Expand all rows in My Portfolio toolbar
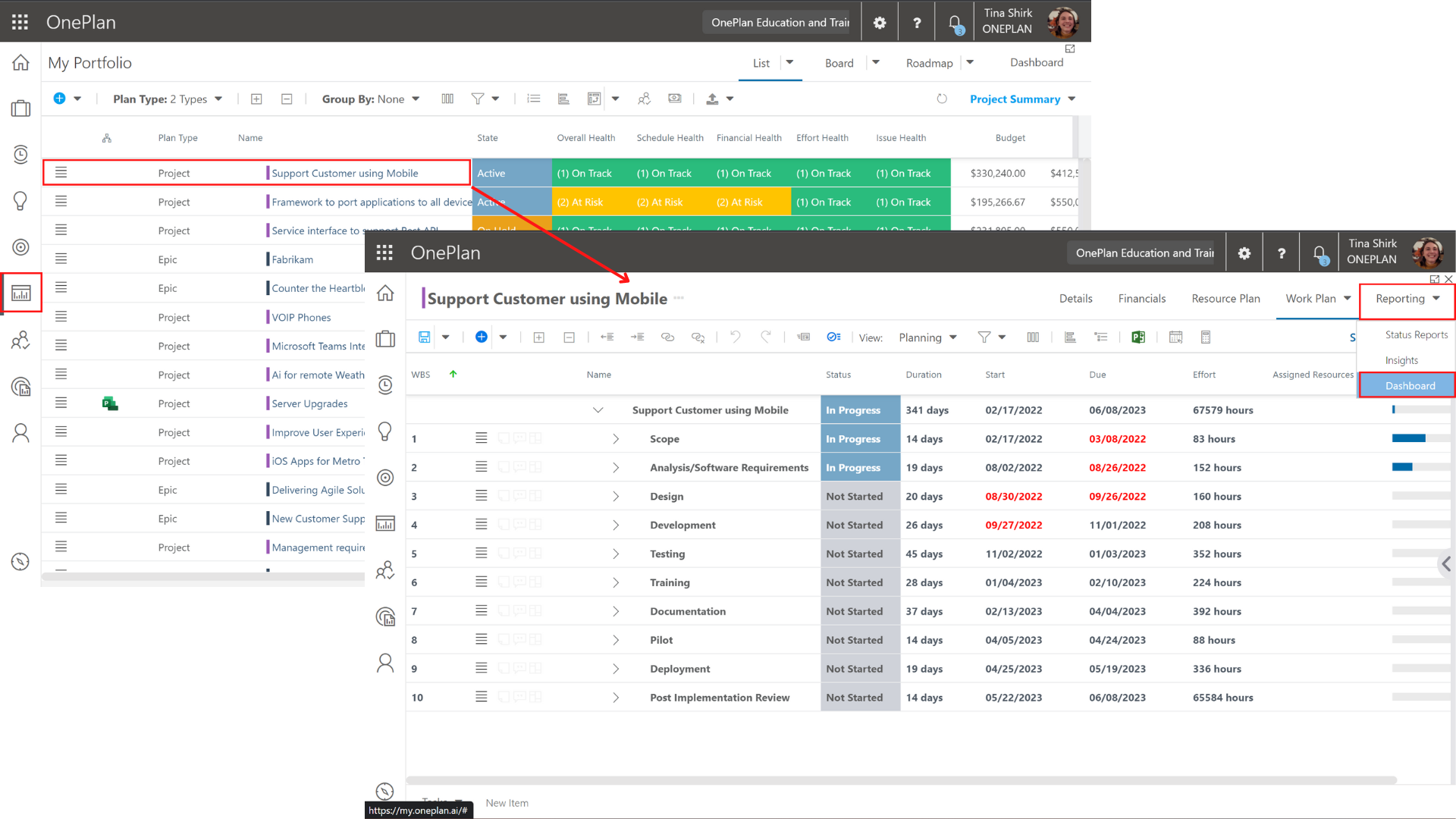Image resolution: width=1456 pixels, height=819 pixels. point(256,99)
